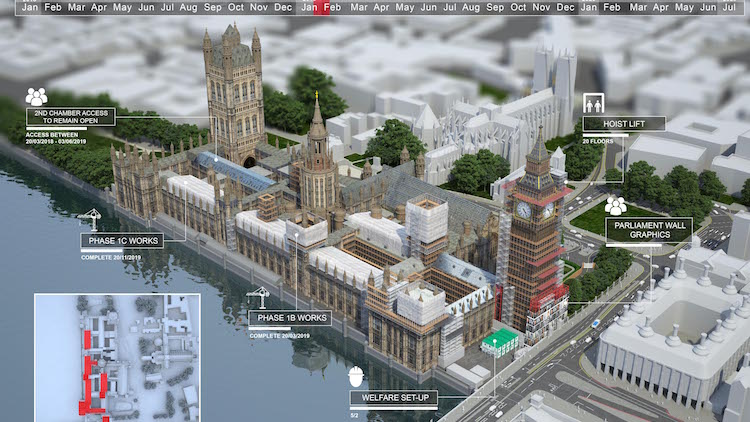Click the Feb next to the highlighted Jan
750x422 pixels.
tap(333, 7)
